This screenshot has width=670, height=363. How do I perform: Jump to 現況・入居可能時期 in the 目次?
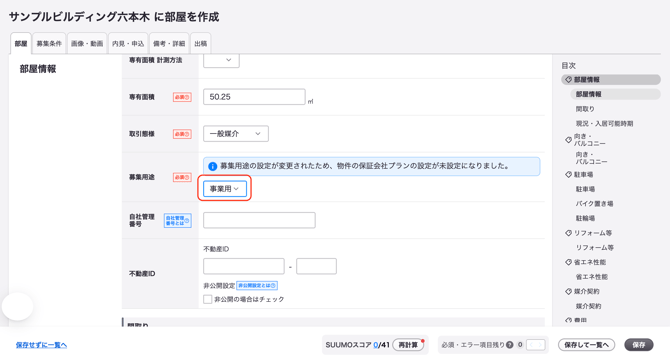click(x=604, y=123)
